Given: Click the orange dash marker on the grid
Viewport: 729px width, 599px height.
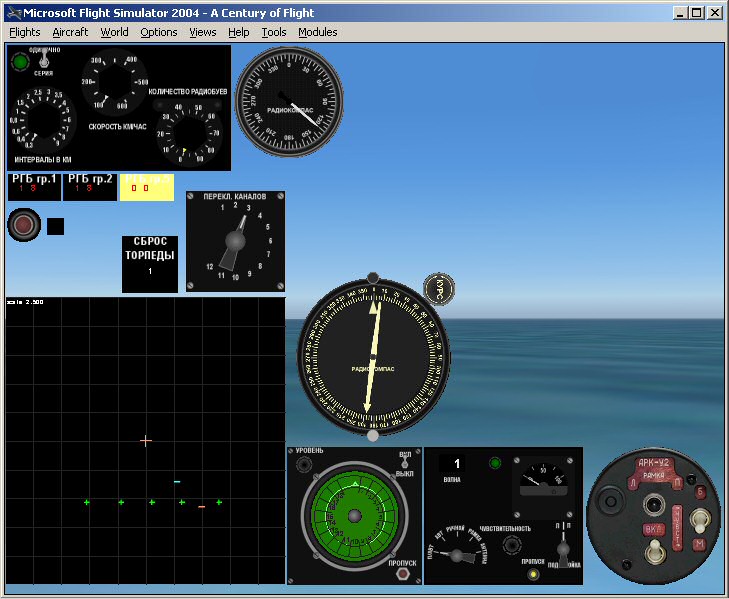Looking at the screenshot, I should pyautogui.click(x=201, y=506).
